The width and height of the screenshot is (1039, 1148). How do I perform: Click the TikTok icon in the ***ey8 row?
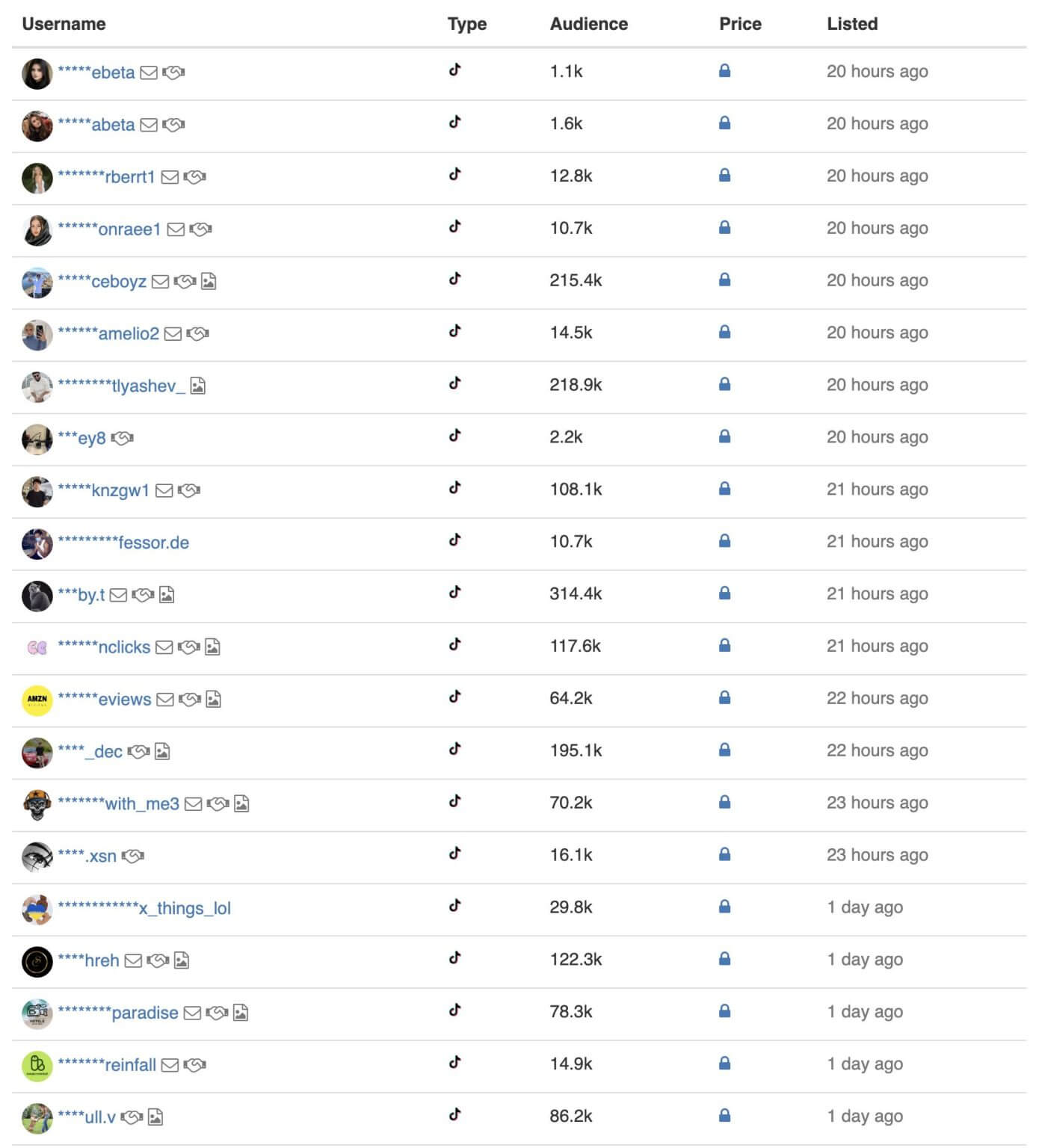pos(454,436)
